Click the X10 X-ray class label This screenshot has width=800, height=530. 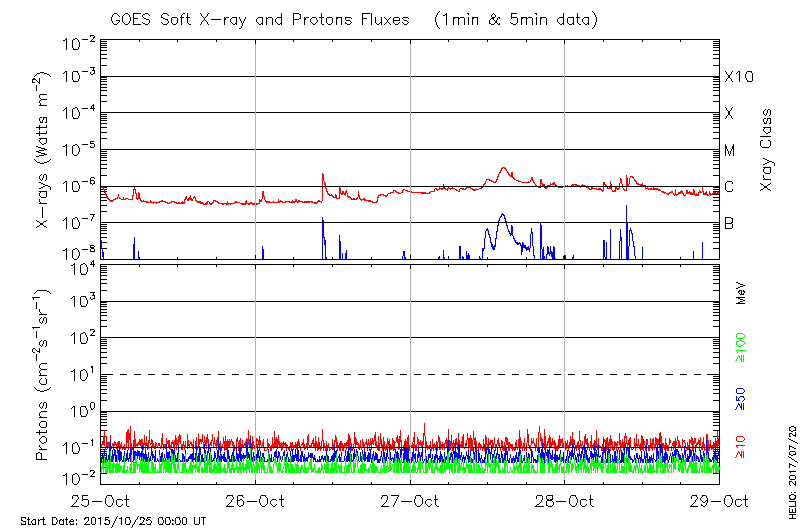[737, 77]
